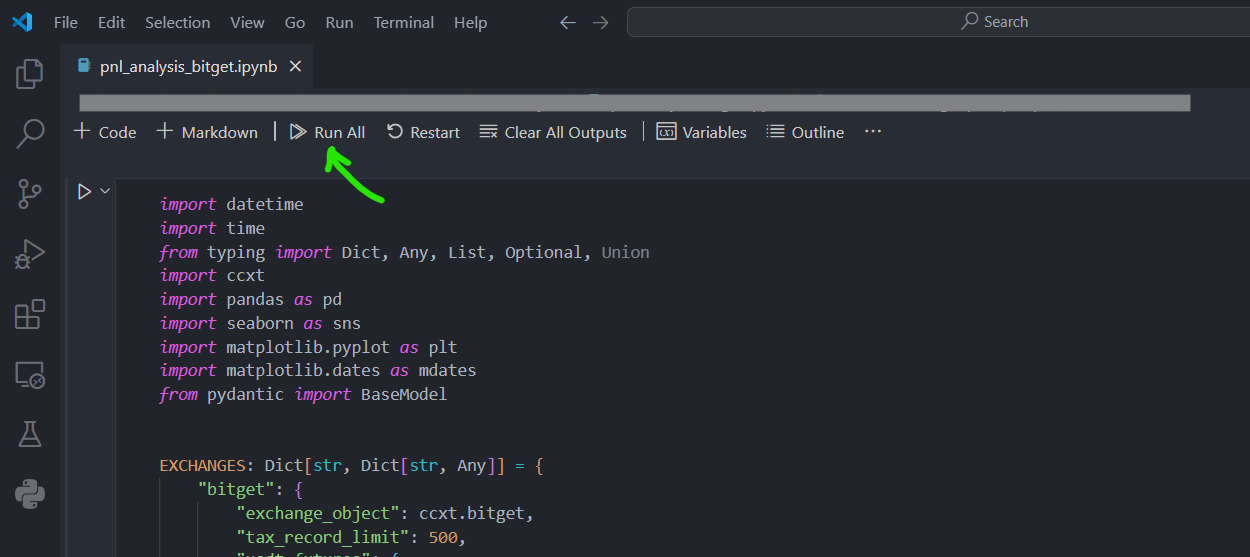This screenshot has height=557, width=1250.
Task: Close the pnl_analysis_bitget.ipynb tab
Action: click(295, 66)
